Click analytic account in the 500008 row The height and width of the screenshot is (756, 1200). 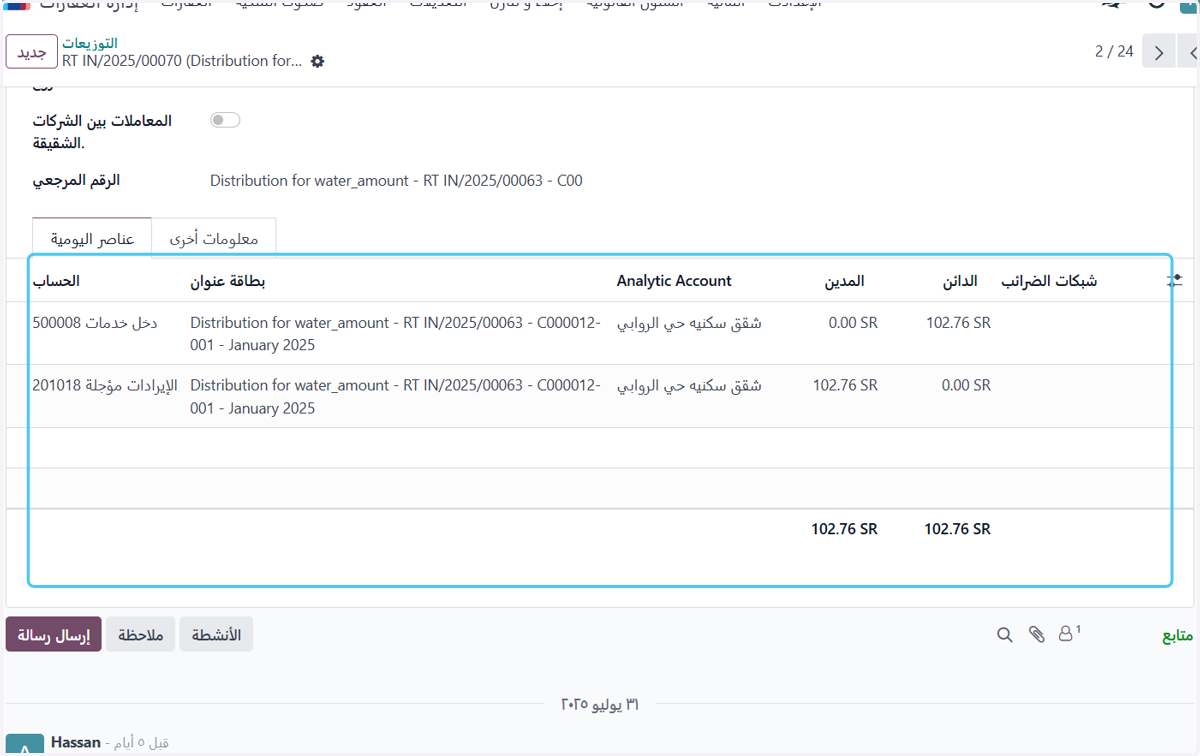tap(689, 323)
